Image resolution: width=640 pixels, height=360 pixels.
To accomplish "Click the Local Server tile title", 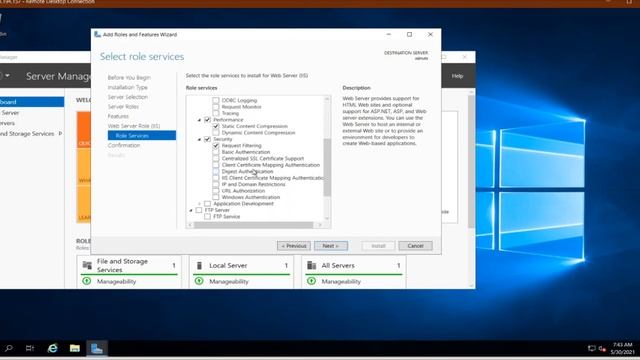I will (x=228, y=265).
